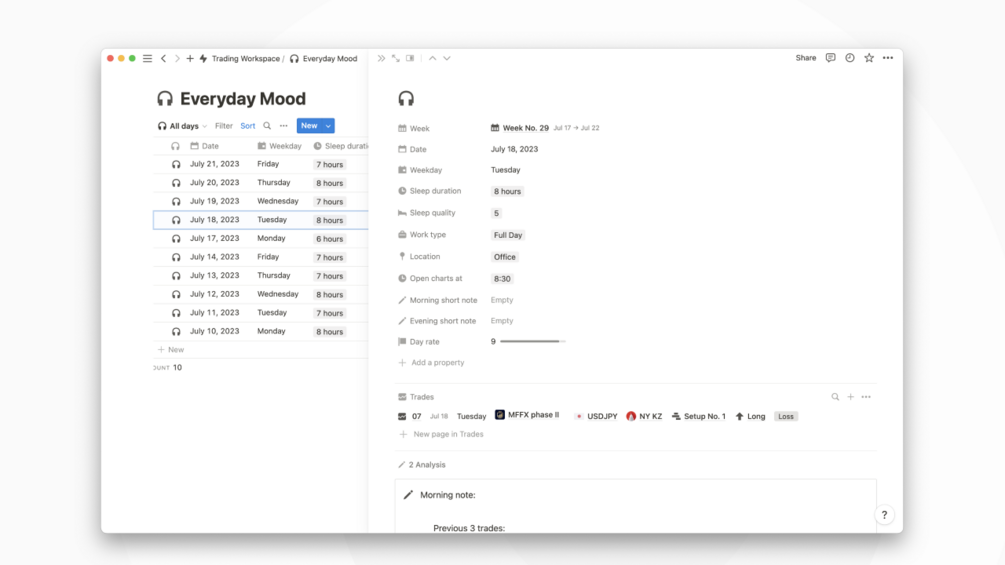This screenshot has height=565, width=1005.
Task: Select the Sleep duration column header
Action: (x=340, y=146)
